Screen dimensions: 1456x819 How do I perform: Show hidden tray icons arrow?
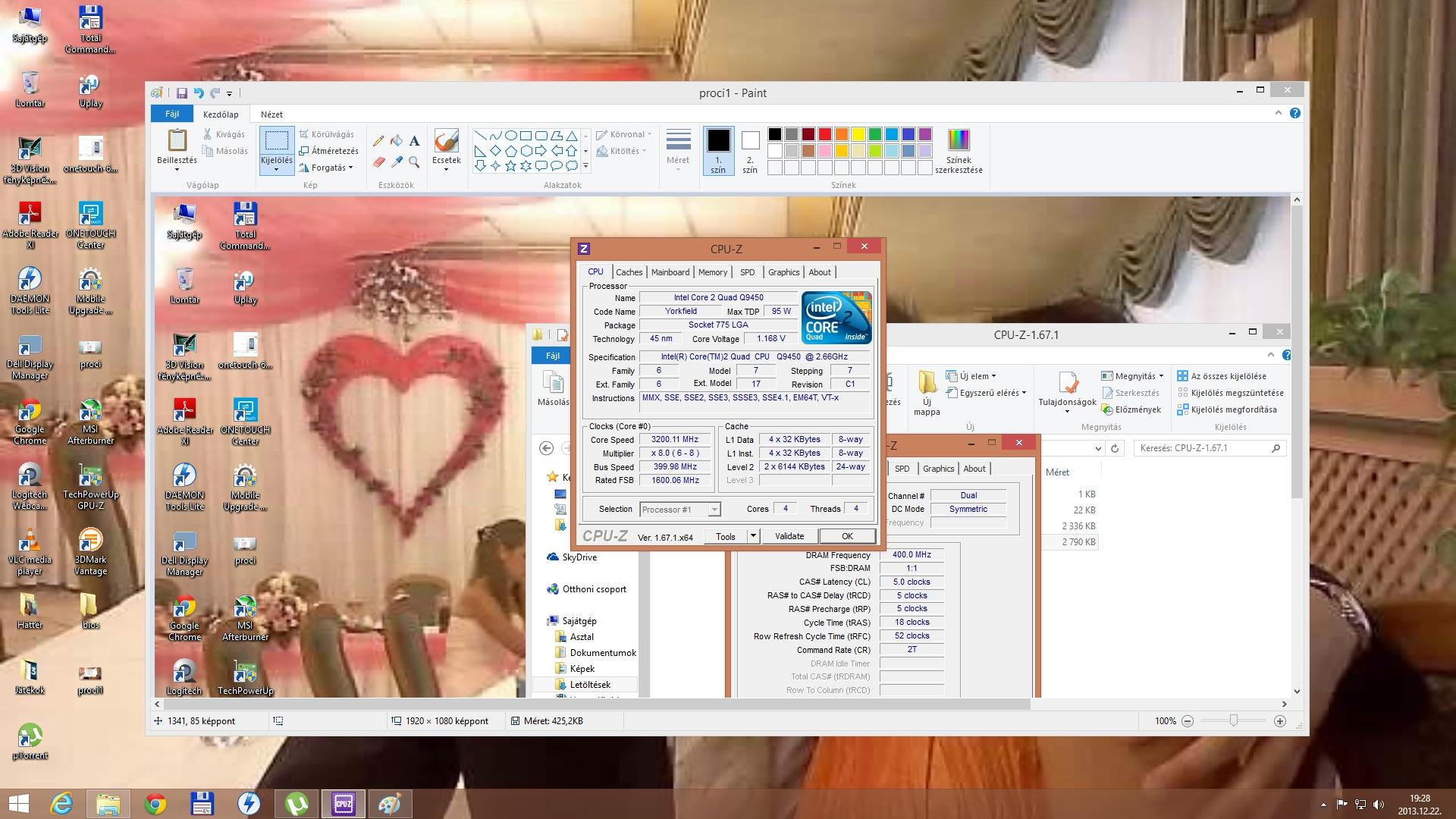(x=1324, y=805)
